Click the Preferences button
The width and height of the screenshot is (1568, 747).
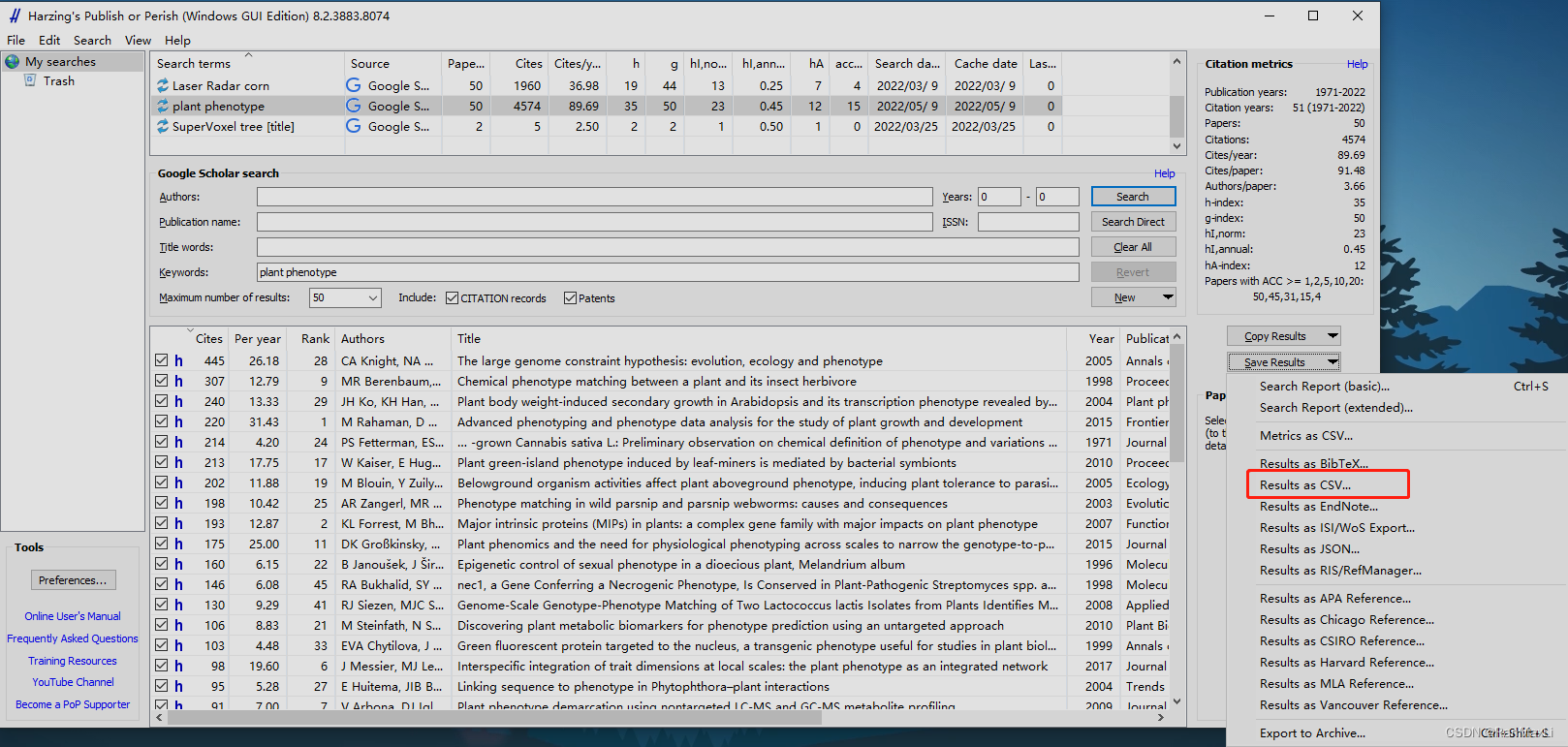74,579
